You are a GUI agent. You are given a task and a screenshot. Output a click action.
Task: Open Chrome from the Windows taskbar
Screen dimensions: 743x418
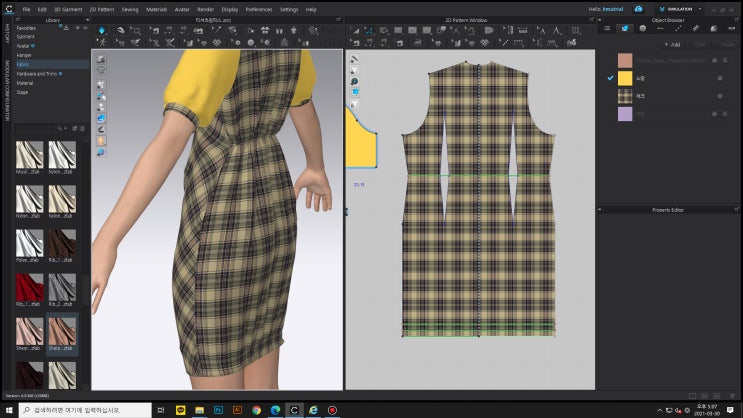[256, 410]
